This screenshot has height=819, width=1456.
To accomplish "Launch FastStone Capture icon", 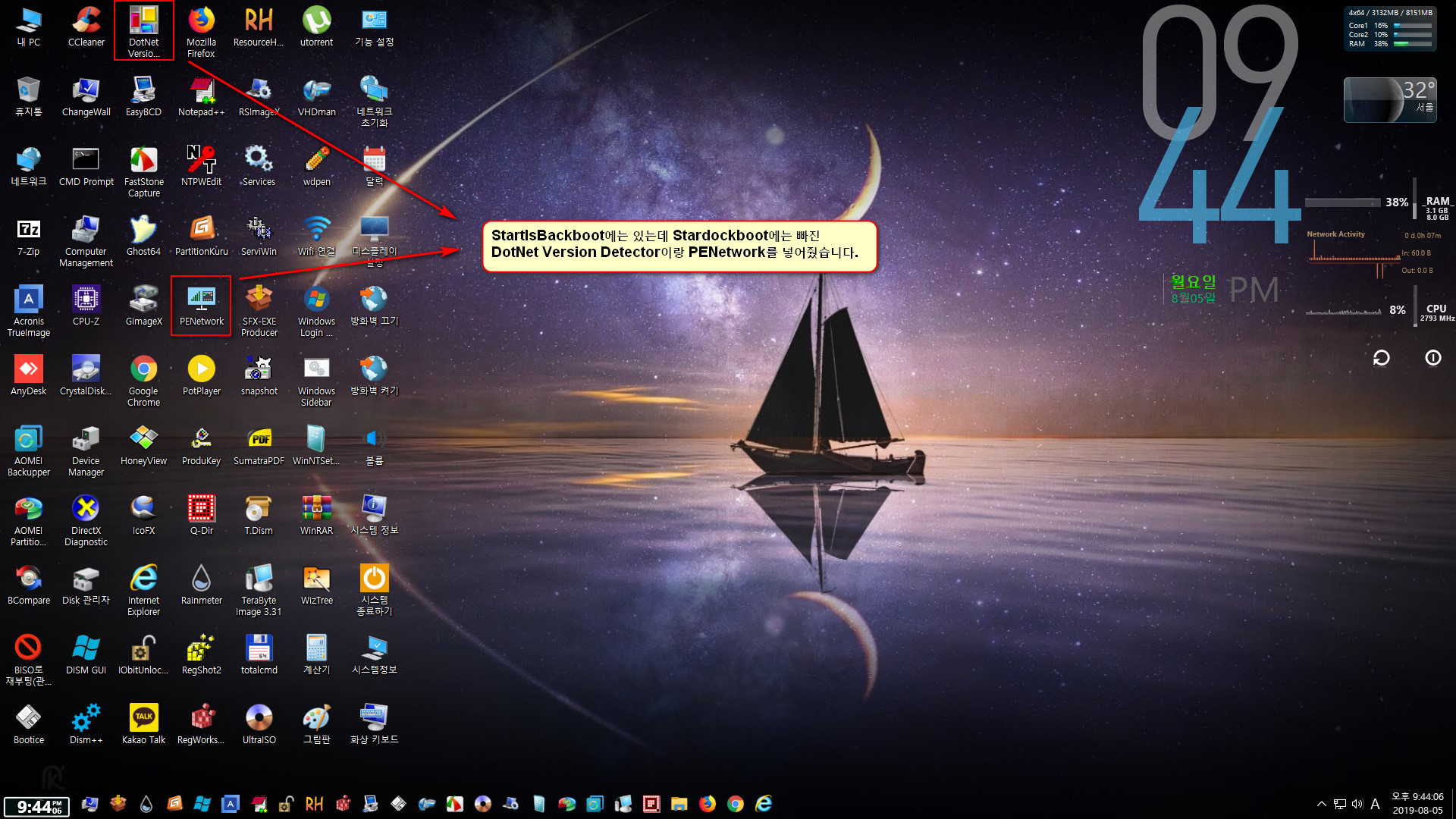I will click(143, 171).
